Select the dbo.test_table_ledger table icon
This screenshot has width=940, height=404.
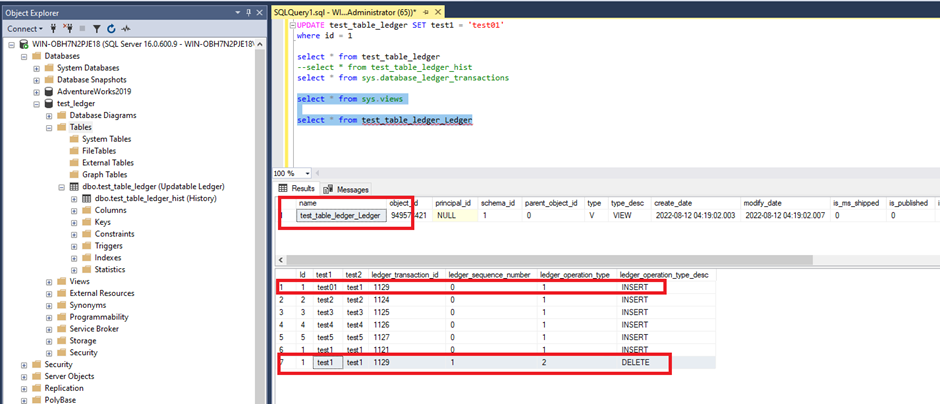click(73, 187)
